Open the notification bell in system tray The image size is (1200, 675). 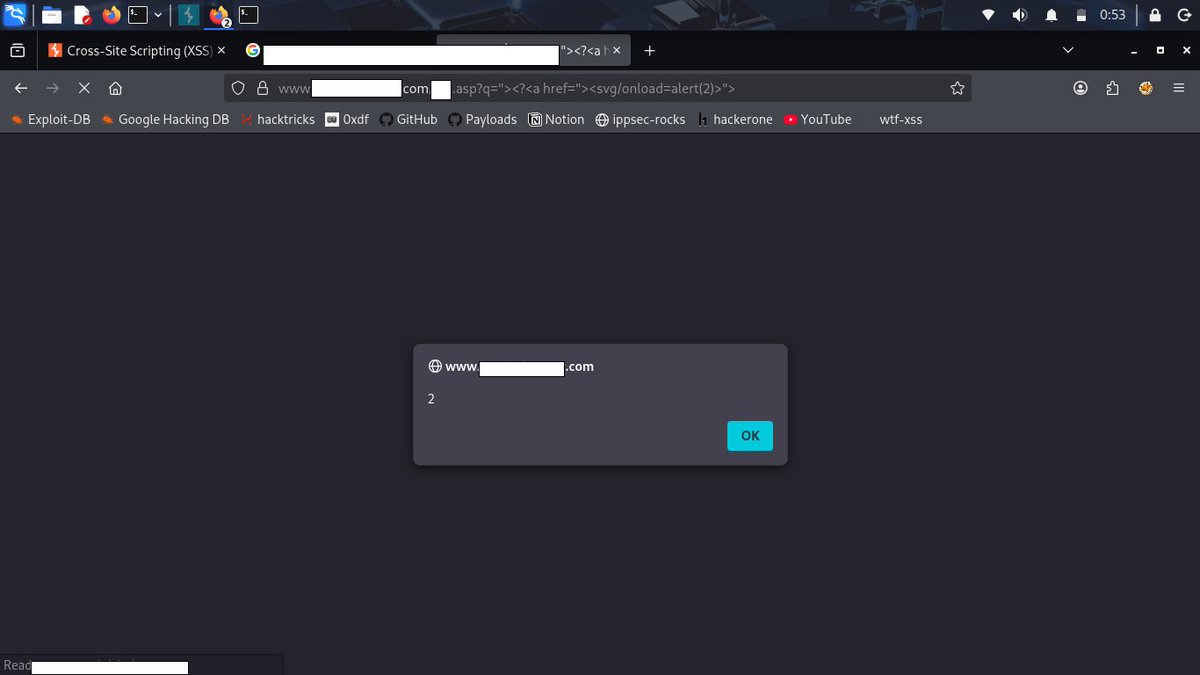(1051, 15)
